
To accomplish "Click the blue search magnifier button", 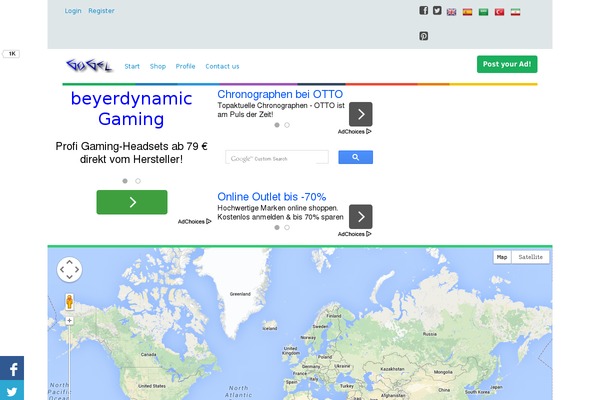I will click(355, 157).
